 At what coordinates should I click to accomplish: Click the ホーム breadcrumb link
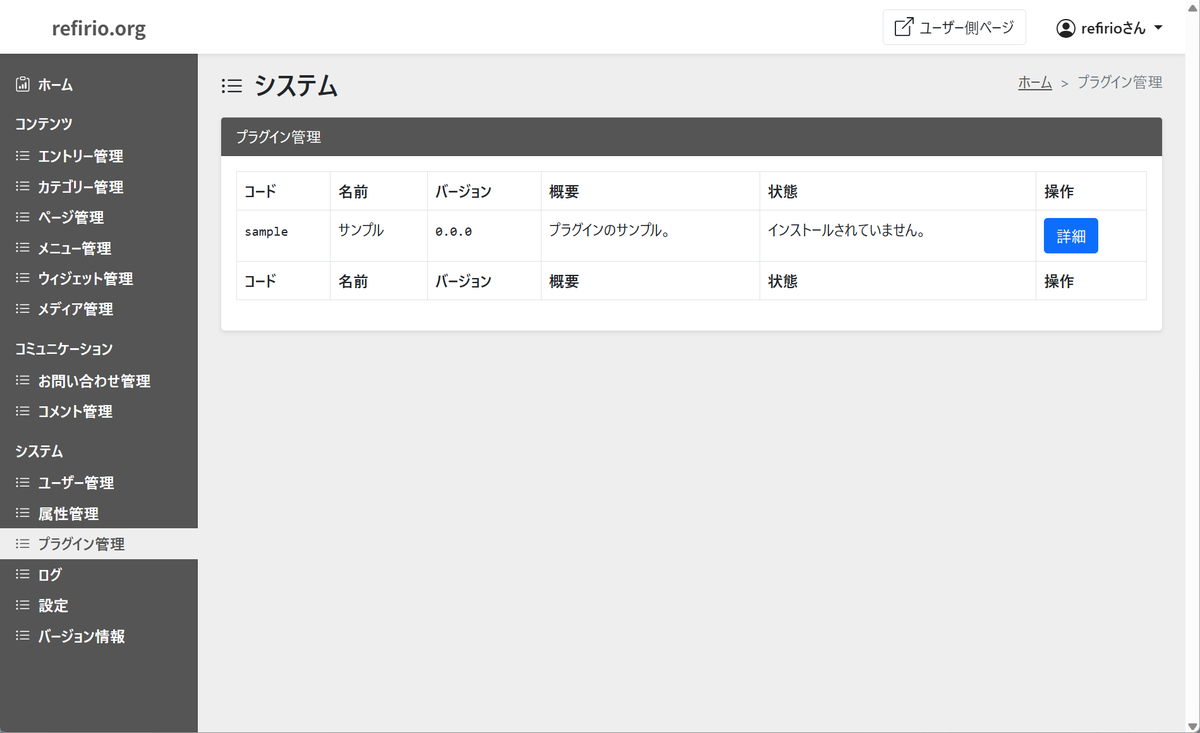click(x=1035, y=82)
